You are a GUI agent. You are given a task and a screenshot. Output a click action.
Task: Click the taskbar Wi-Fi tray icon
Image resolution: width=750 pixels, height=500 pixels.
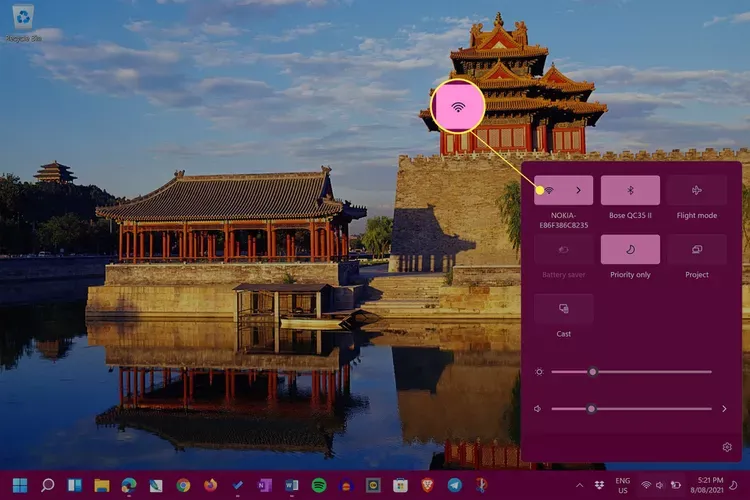pyautogui.click(x=646, y=485)
